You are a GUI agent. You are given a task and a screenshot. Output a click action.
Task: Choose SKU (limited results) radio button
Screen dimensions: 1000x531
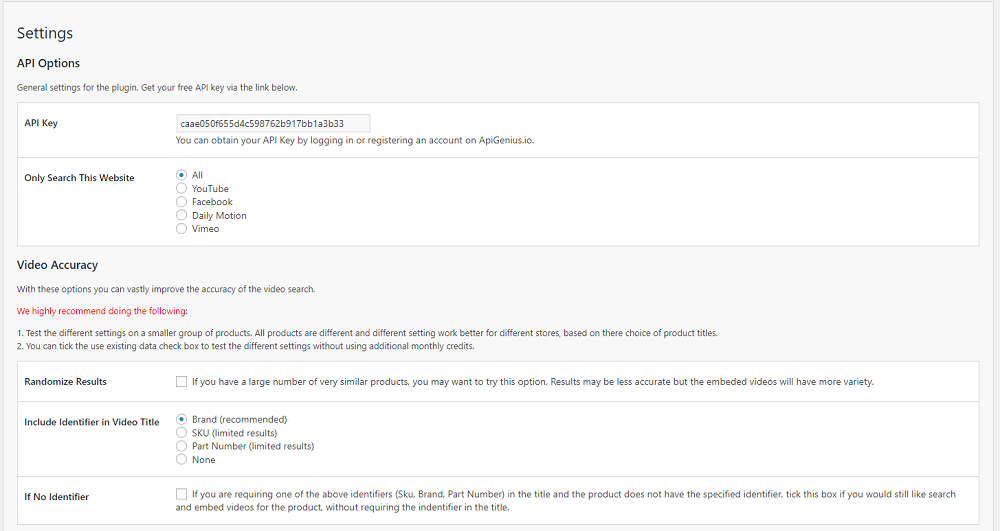(x=181, y=433)
